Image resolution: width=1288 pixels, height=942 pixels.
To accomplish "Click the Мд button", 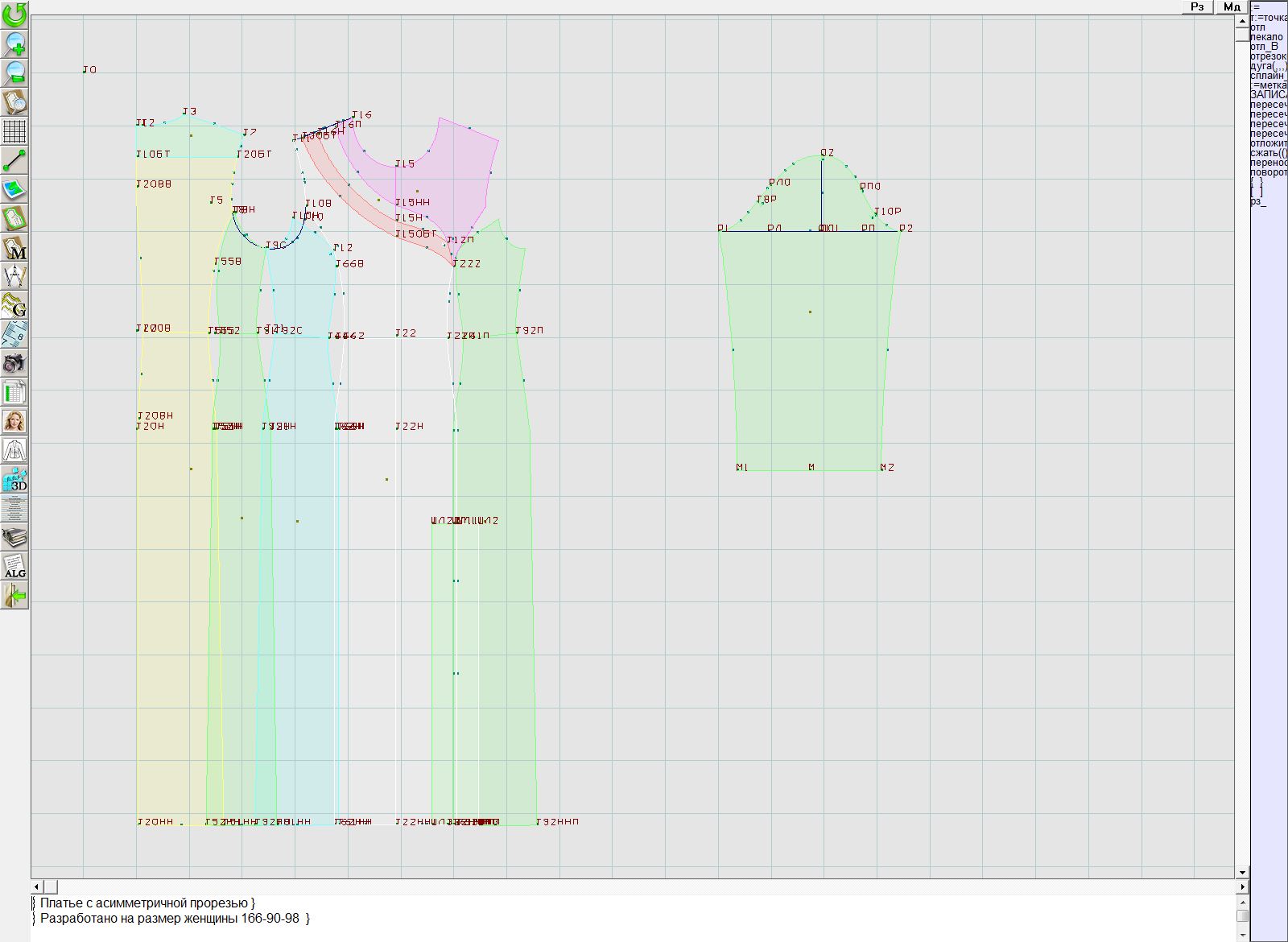I will 1232,6.
